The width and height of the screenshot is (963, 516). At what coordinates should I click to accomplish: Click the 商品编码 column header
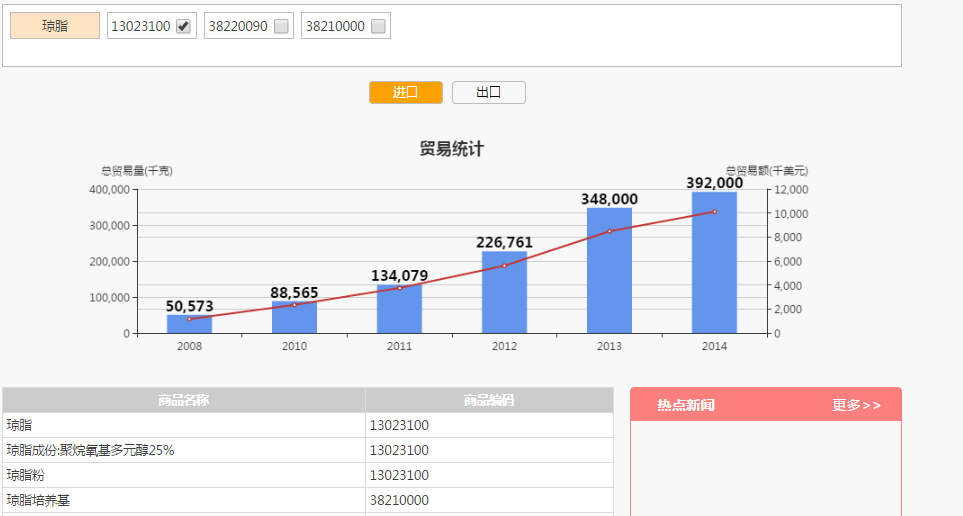(489, 400)
